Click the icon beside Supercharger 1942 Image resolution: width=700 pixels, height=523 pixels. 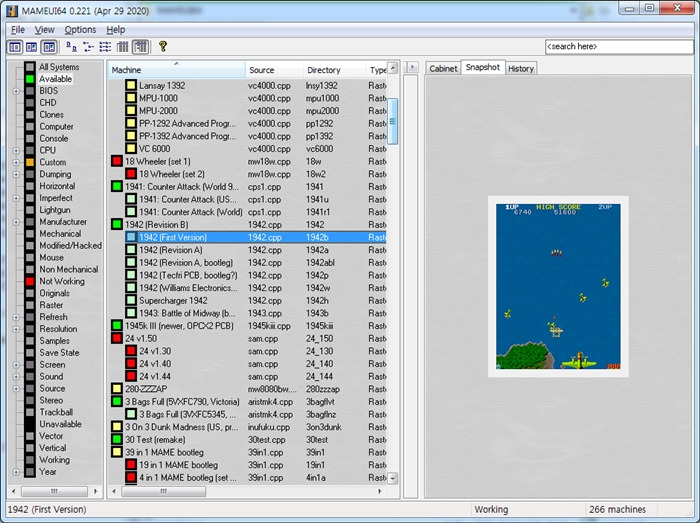131,300
